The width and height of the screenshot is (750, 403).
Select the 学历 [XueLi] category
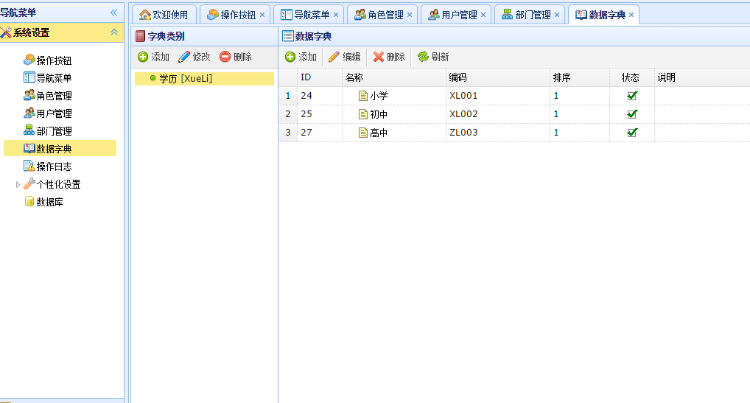[x=204, y=78]
